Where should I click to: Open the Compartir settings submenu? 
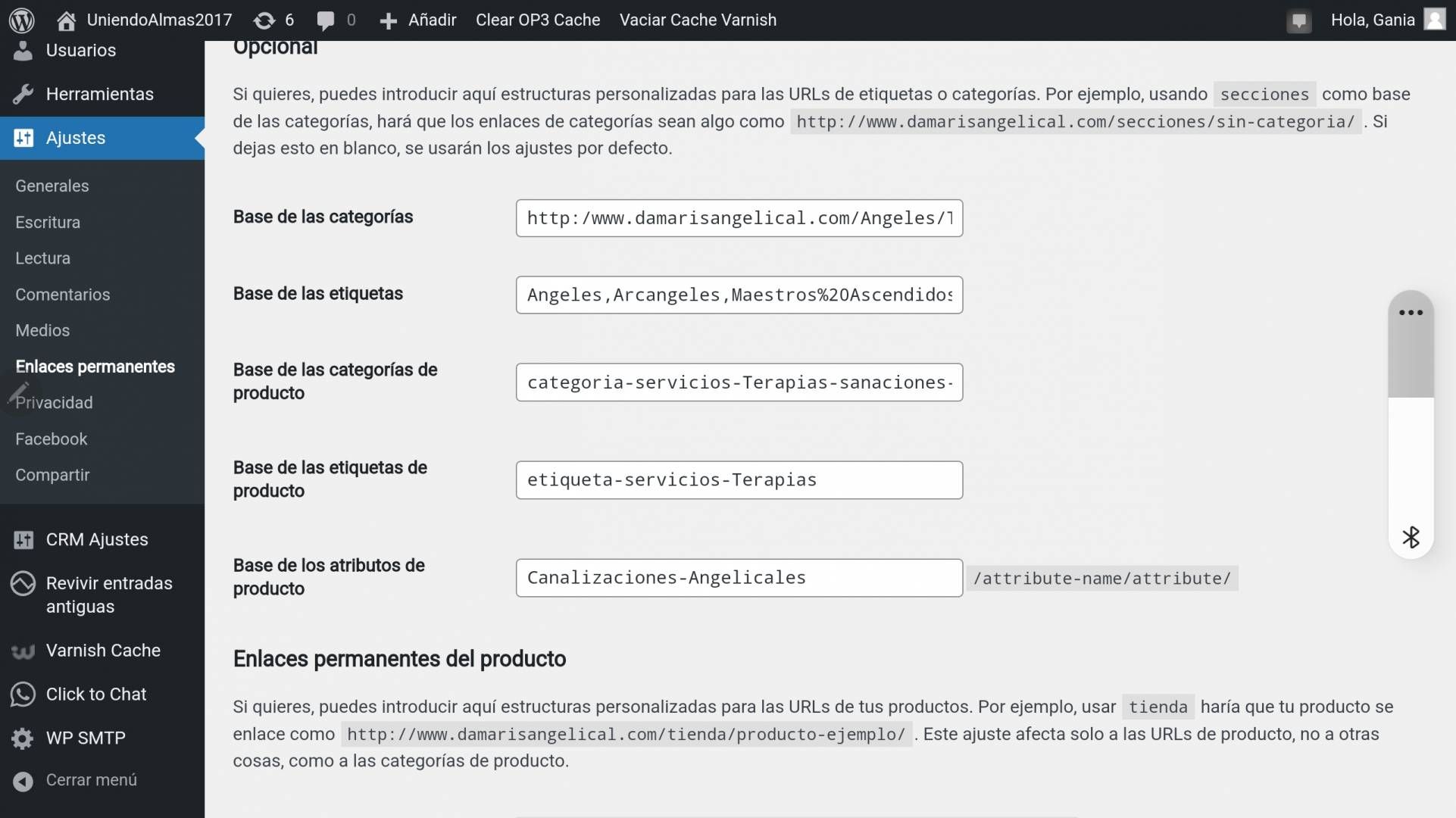tap(52, 475)
